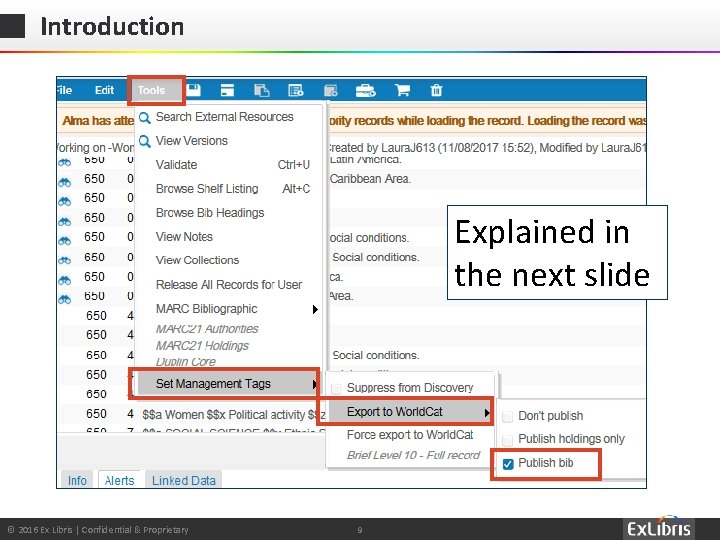Check the Don't publish option
The width and height of the screenshot is (720, 540).
[507, 416]
